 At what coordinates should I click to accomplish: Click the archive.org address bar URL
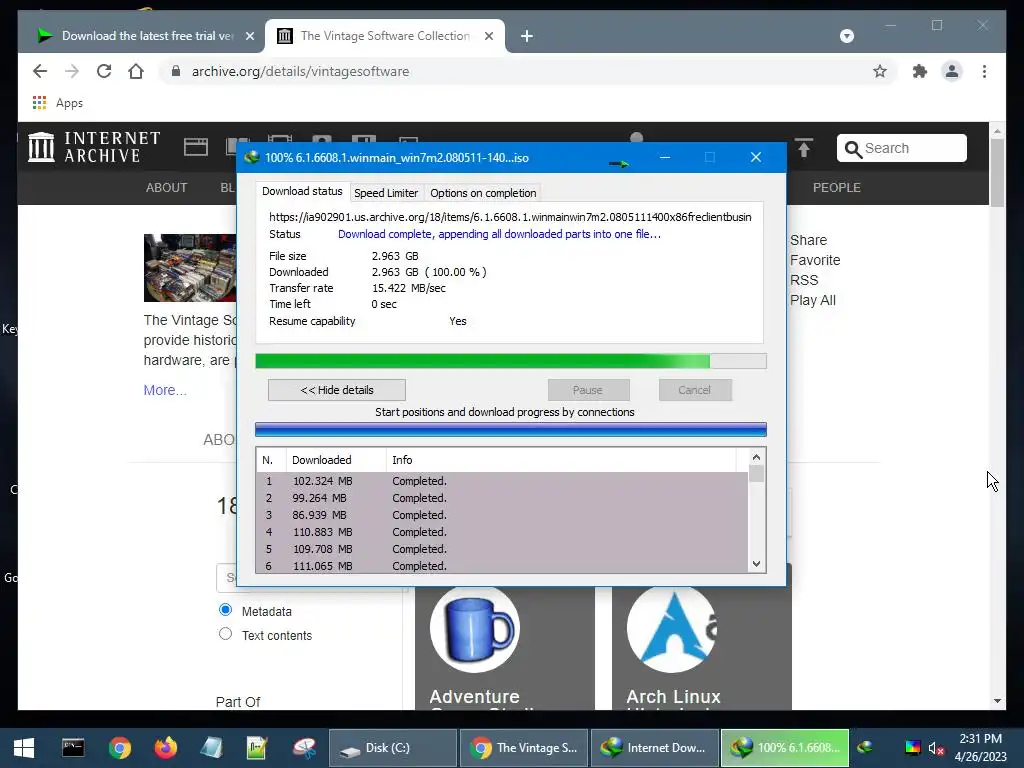[300, 71]
